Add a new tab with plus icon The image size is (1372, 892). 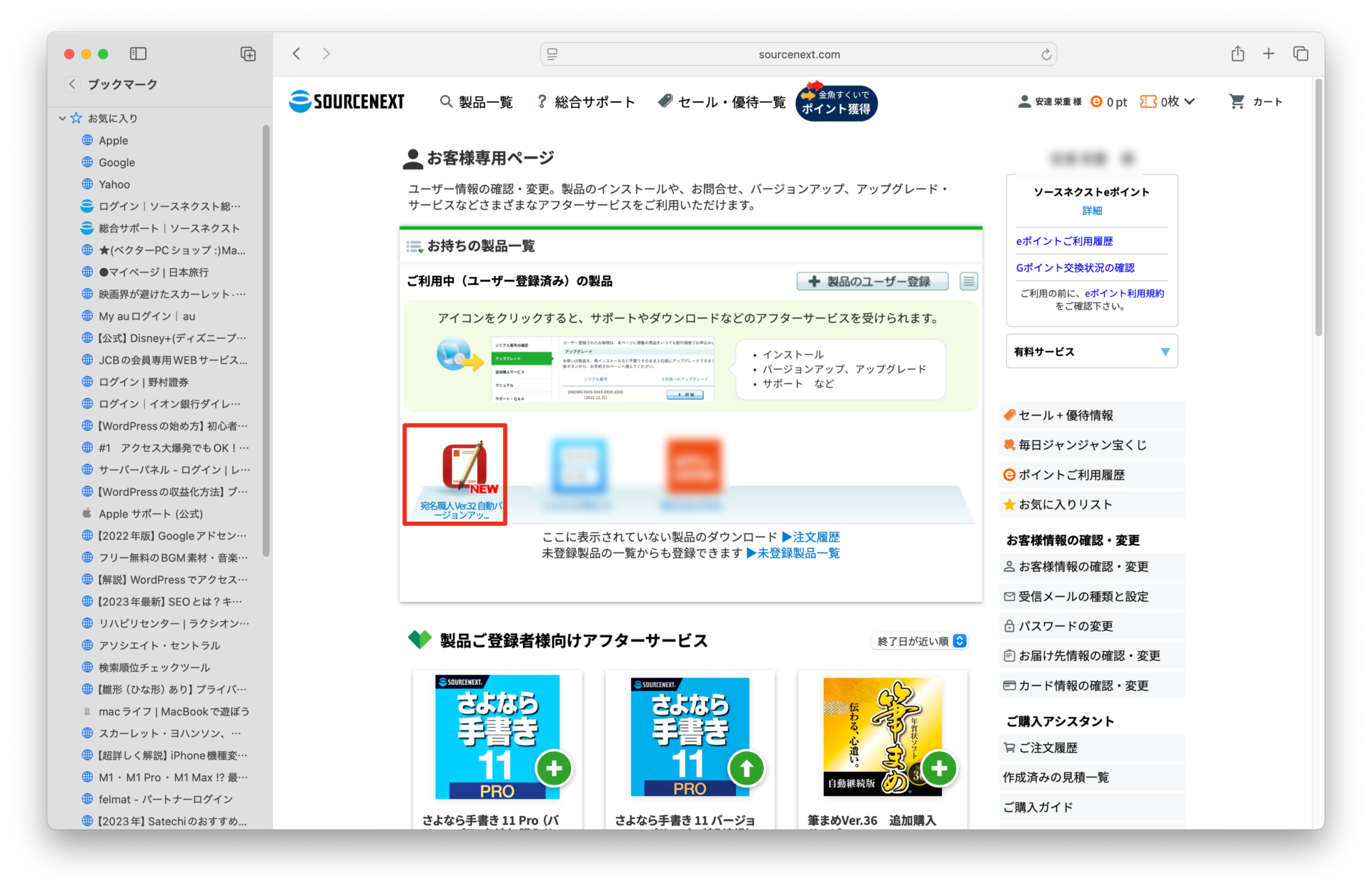pos(1268,54)
